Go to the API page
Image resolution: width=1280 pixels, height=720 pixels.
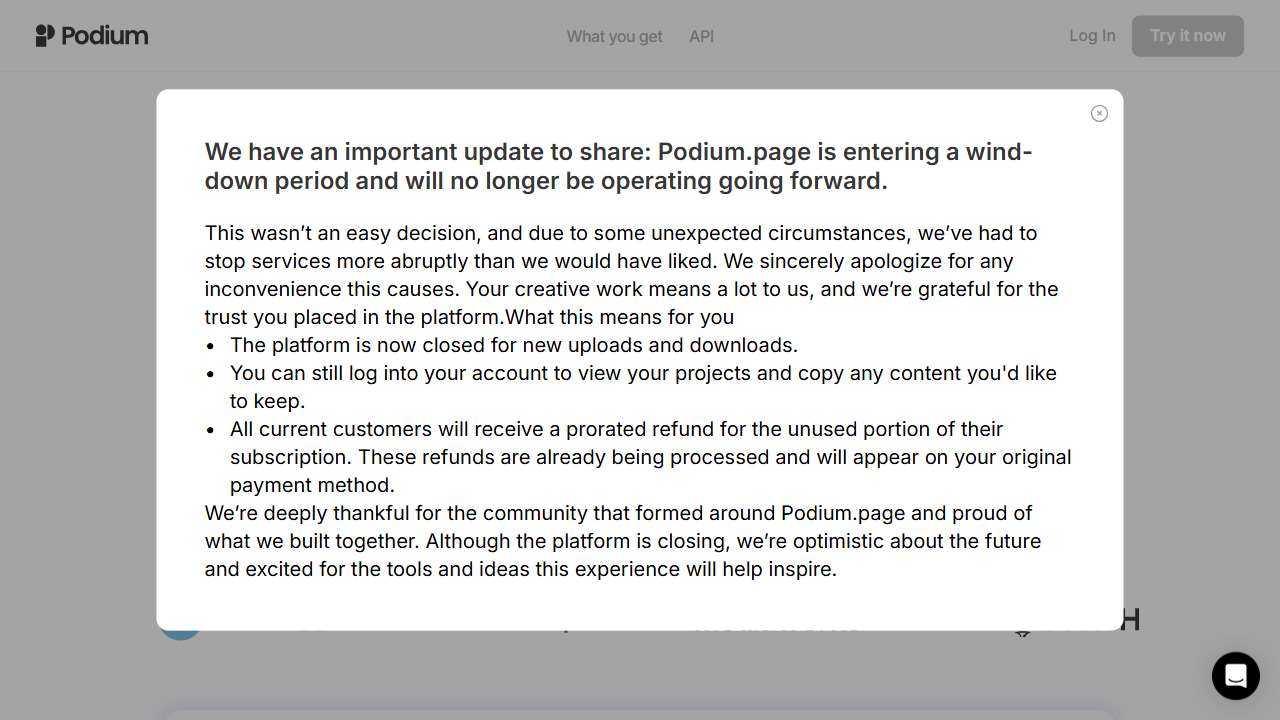[x=701, y=37]
